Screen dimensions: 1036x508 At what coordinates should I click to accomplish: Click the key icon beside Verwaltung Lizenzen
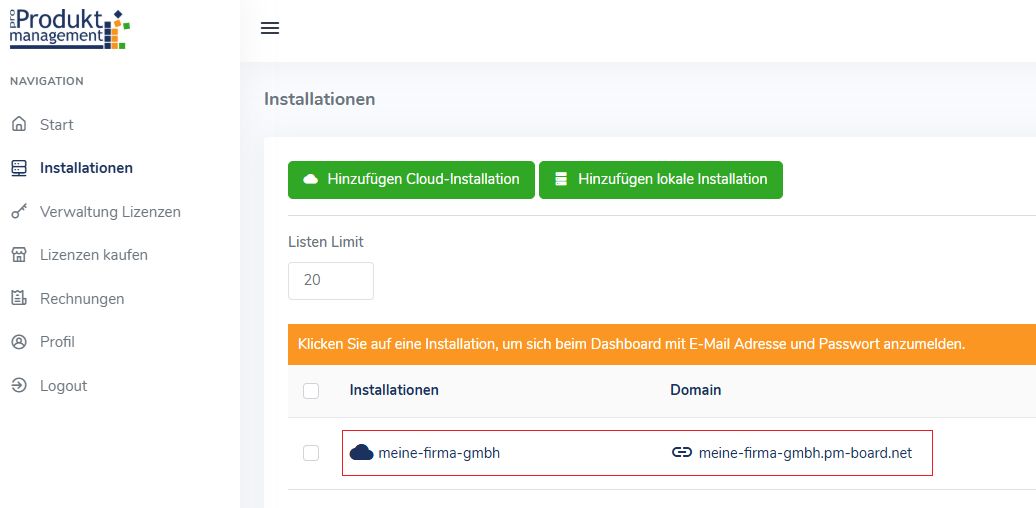(19, 212)
